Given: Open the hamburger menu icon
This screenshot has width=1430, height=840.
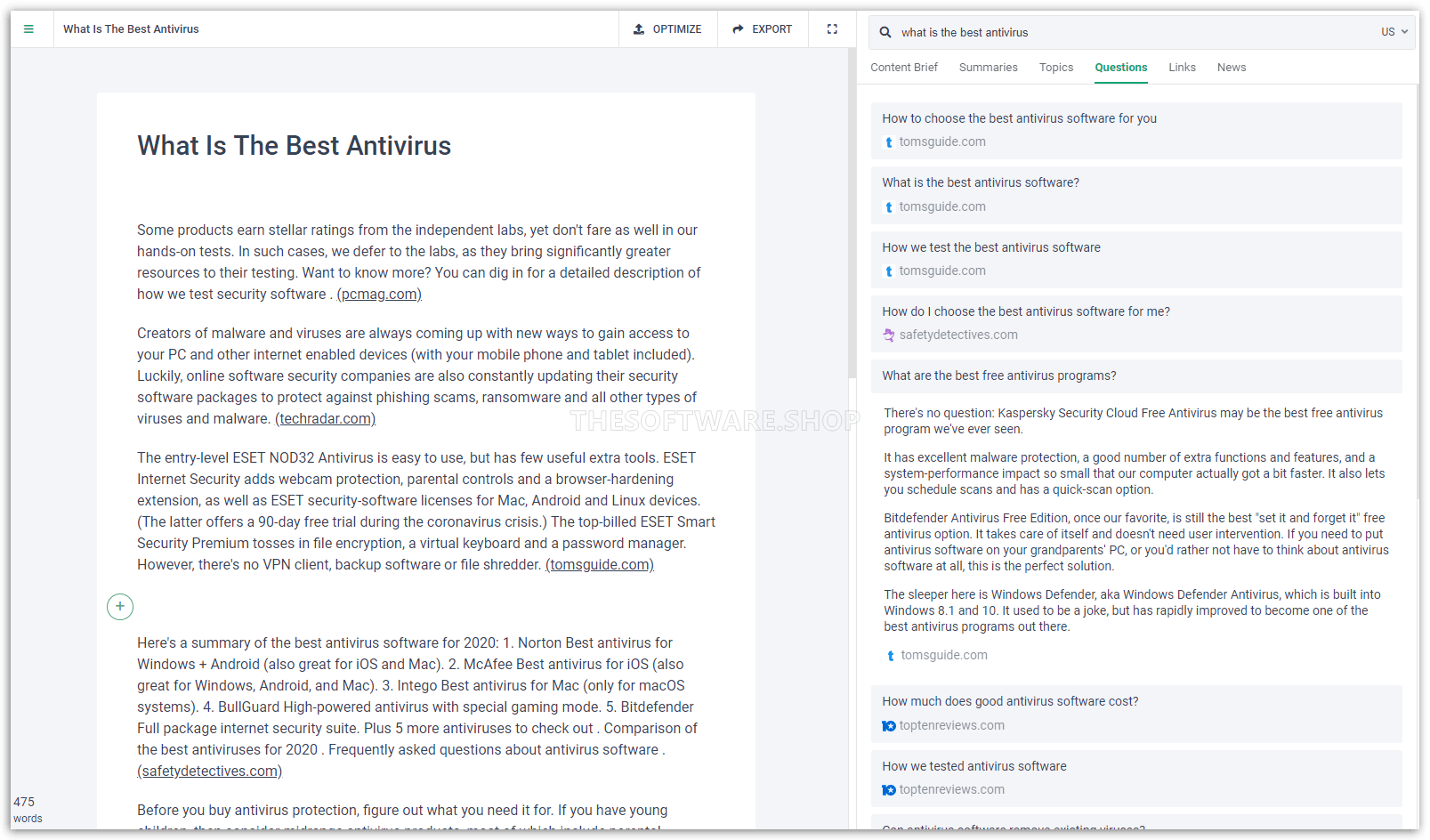Looking at the screenshot, I should click(x=28, y=29).
